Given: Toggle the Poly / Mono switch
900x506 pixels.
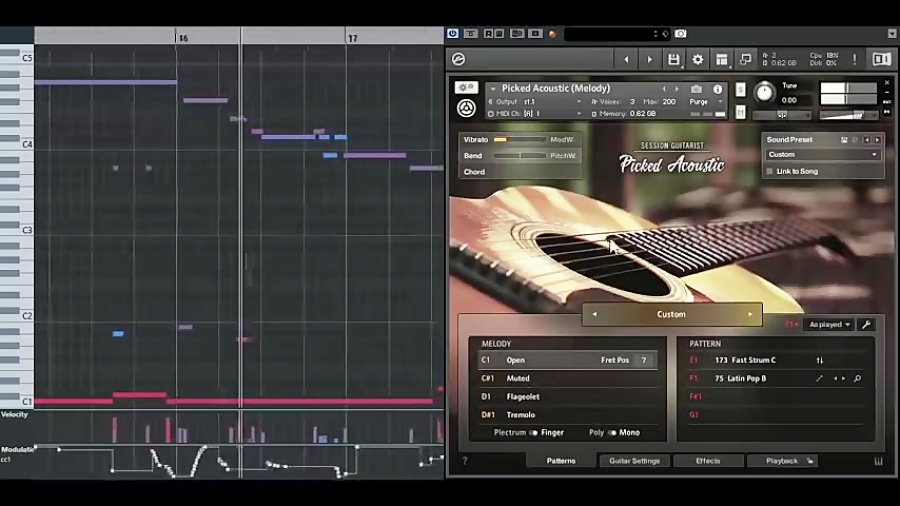Looking at the screenshot, I should coord(612,433).
